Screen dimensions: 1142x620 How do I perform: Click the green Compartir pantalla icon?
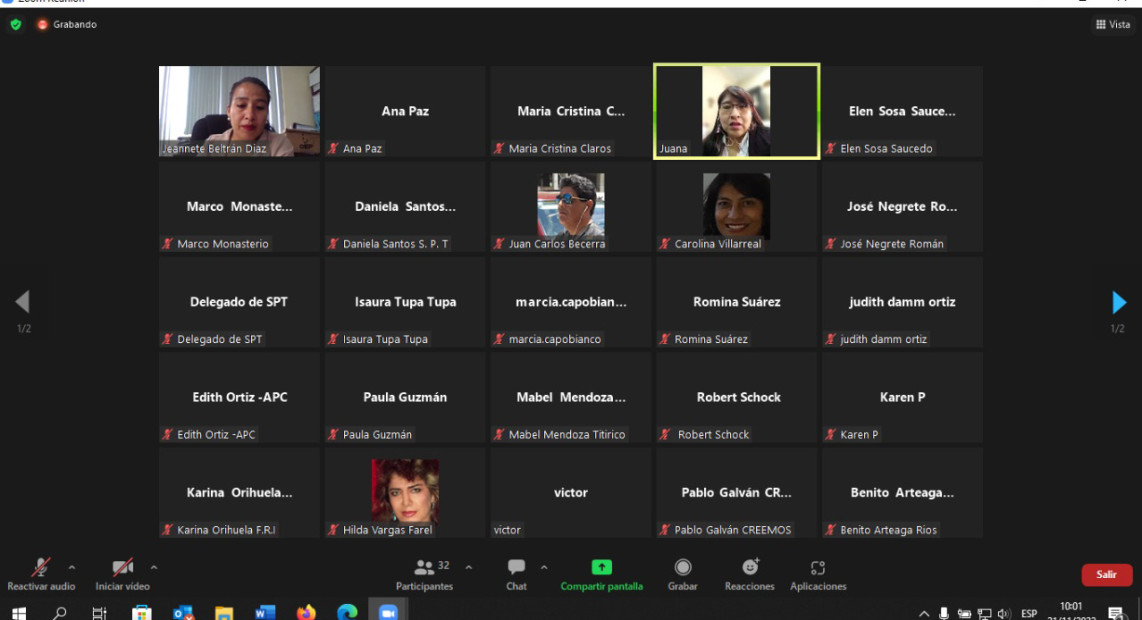click(x=601, y=567)
